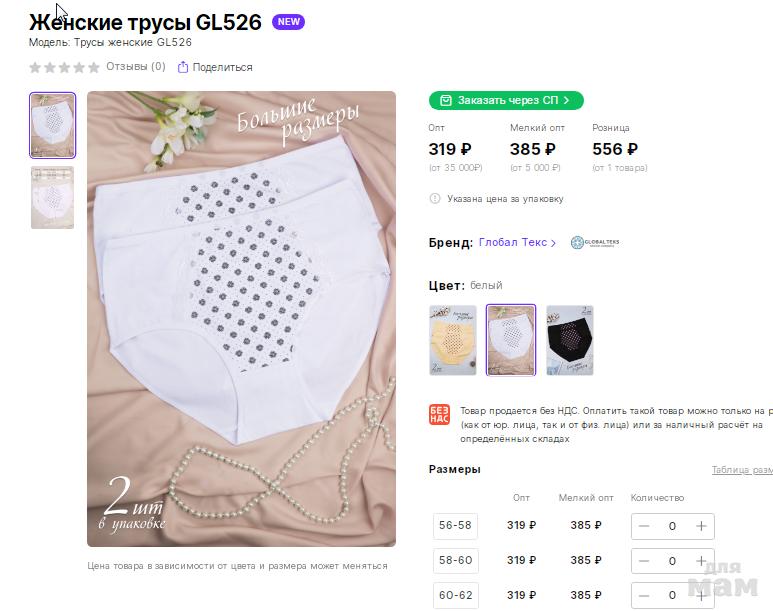Select the white color swatch
The width and height of the screenshot is (773, 611).
pyautogui.click(x=511, y=340)
